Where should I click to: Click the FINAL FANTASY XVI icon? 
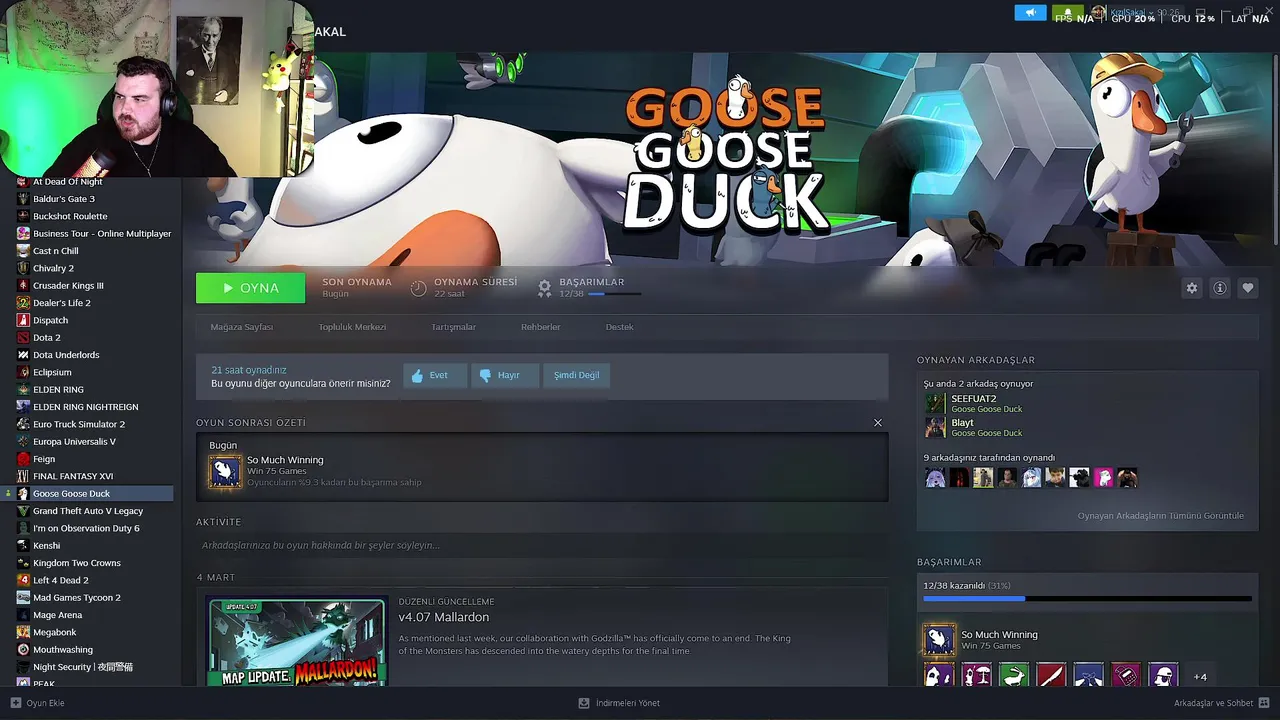pos(23,476)
